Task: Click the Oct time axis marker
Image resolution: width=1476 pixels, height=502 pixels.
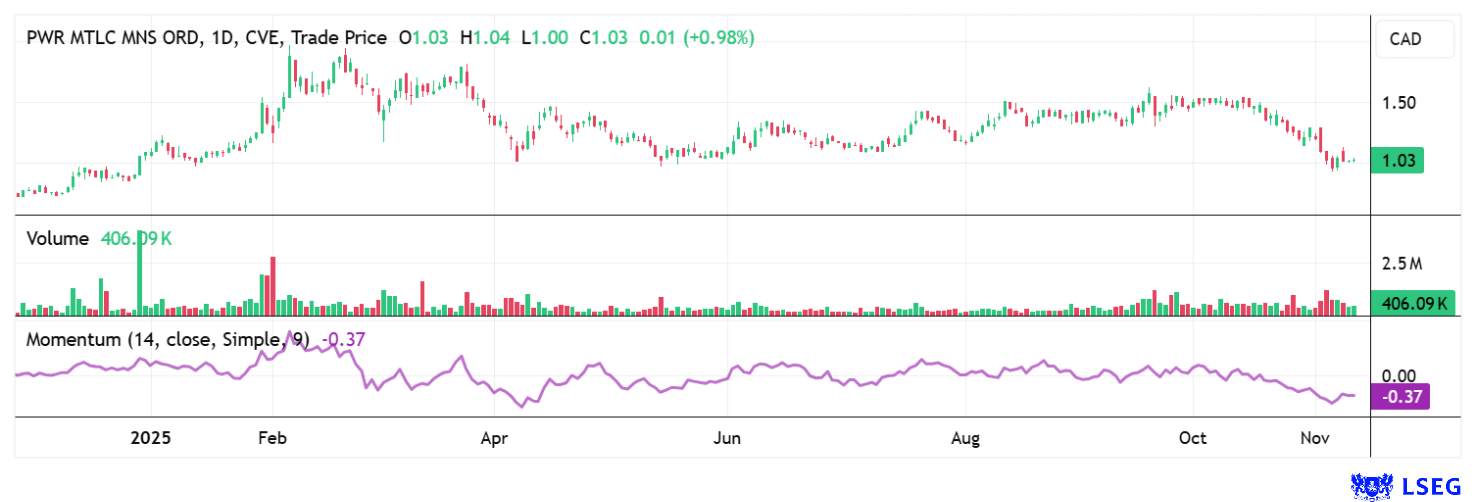Action: (1193, 438)
